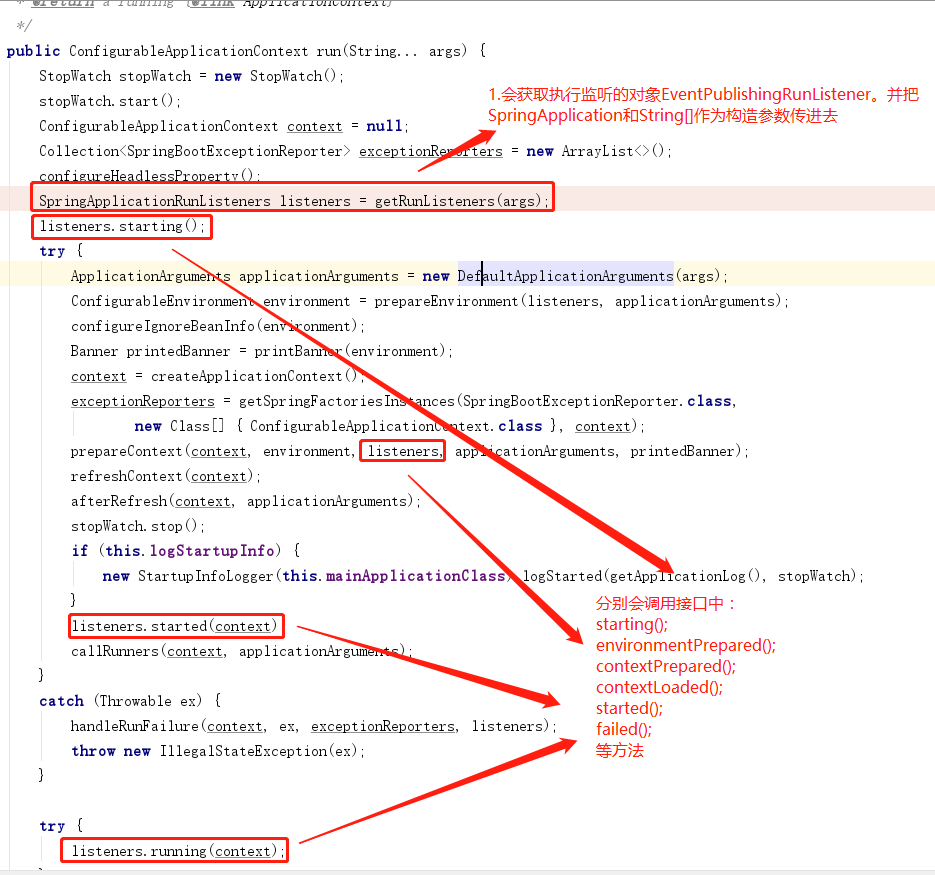Click the 'if' keyword before logStartupInfo

[79, 551]
